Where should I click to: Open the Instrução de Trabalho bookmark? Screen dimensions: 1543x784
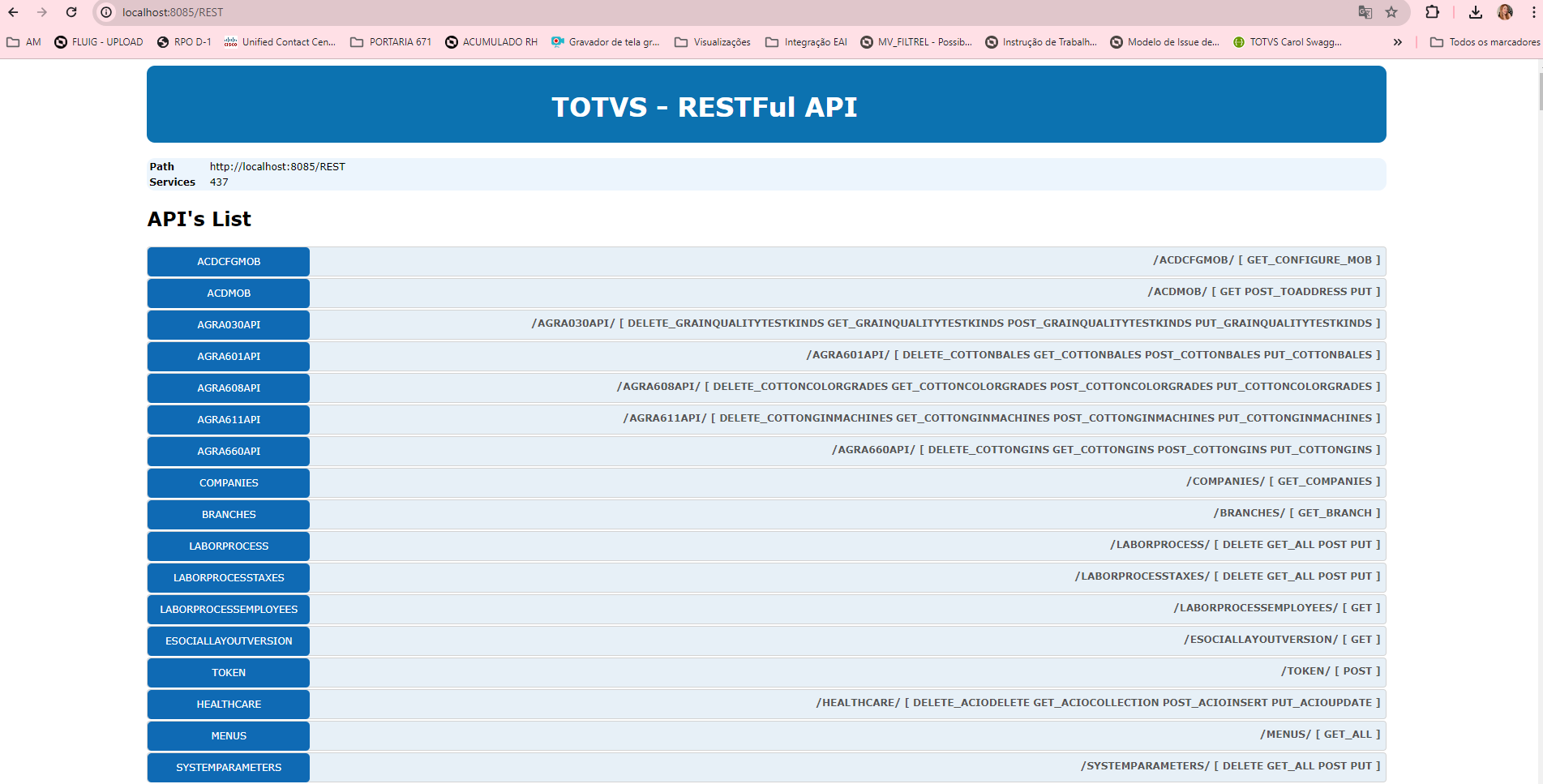pos(1041,42)
